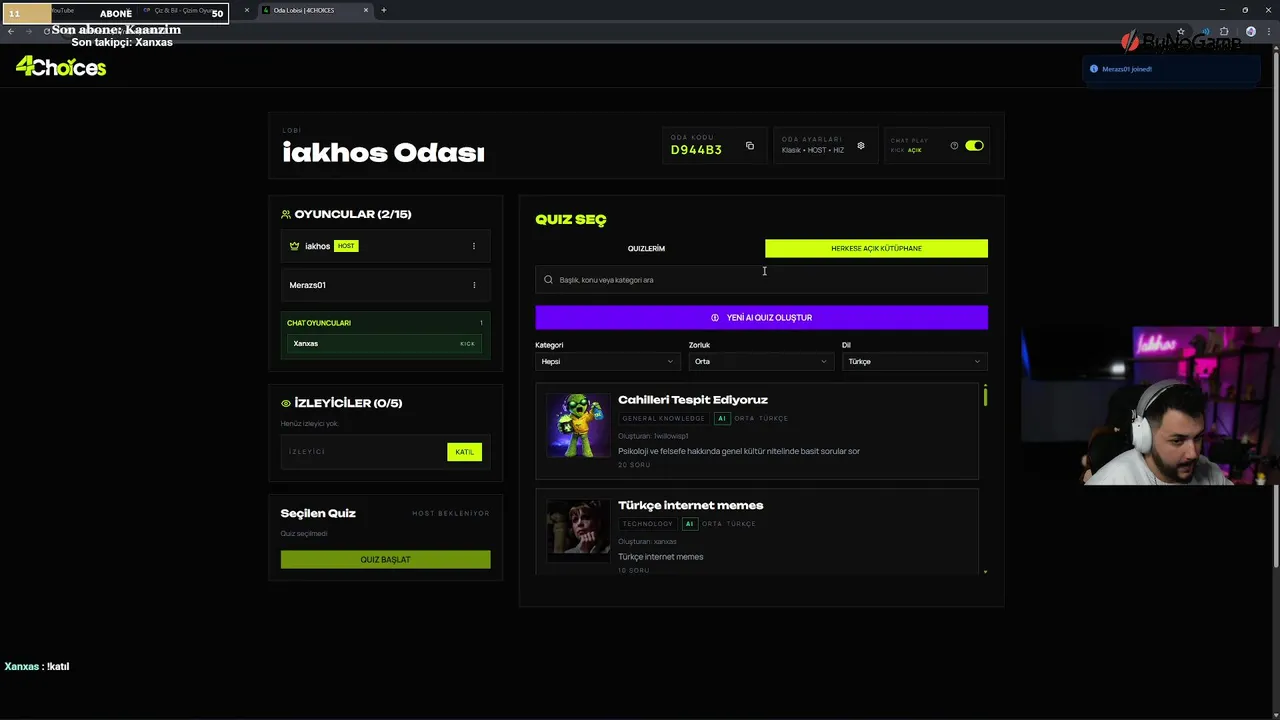Dismiss the Merazs01 joined notification
This screenshot has width=1280, height=720.
[1170, 69]
